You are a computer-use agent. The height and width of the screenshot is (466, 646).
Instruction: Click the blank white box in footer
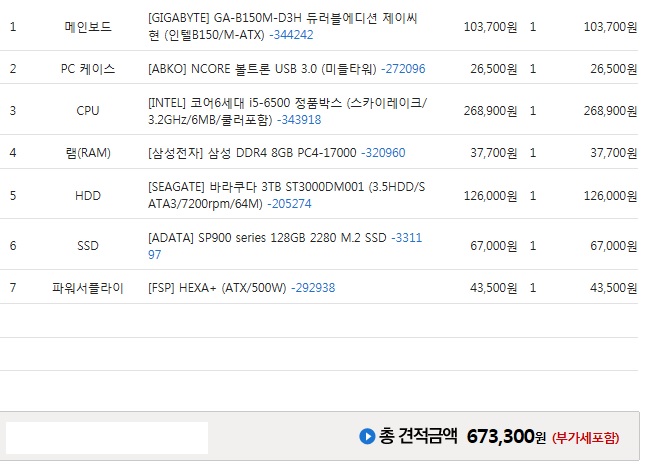107,438
